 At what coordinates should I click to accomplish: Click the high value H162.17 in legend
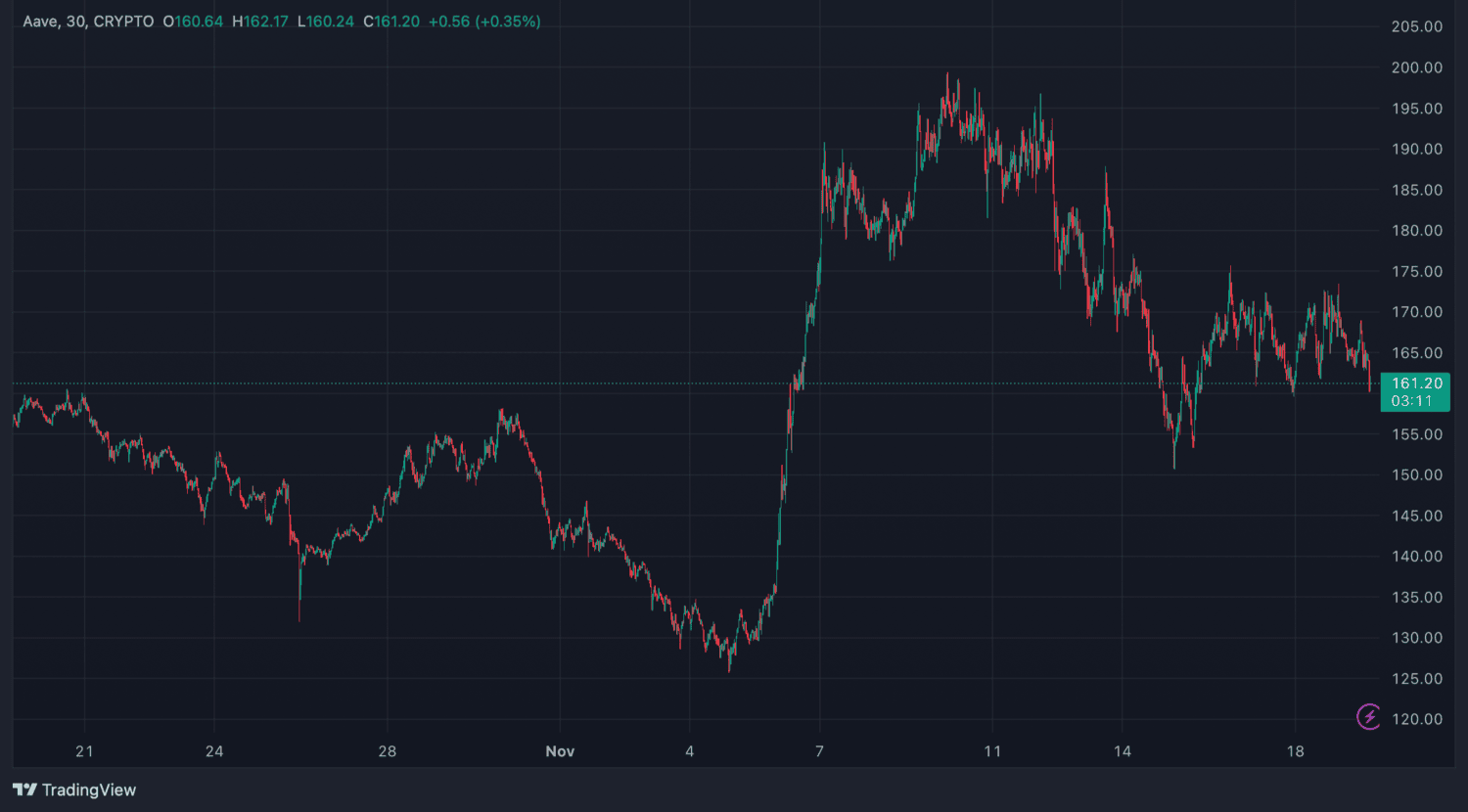click(x=259, y=22)
